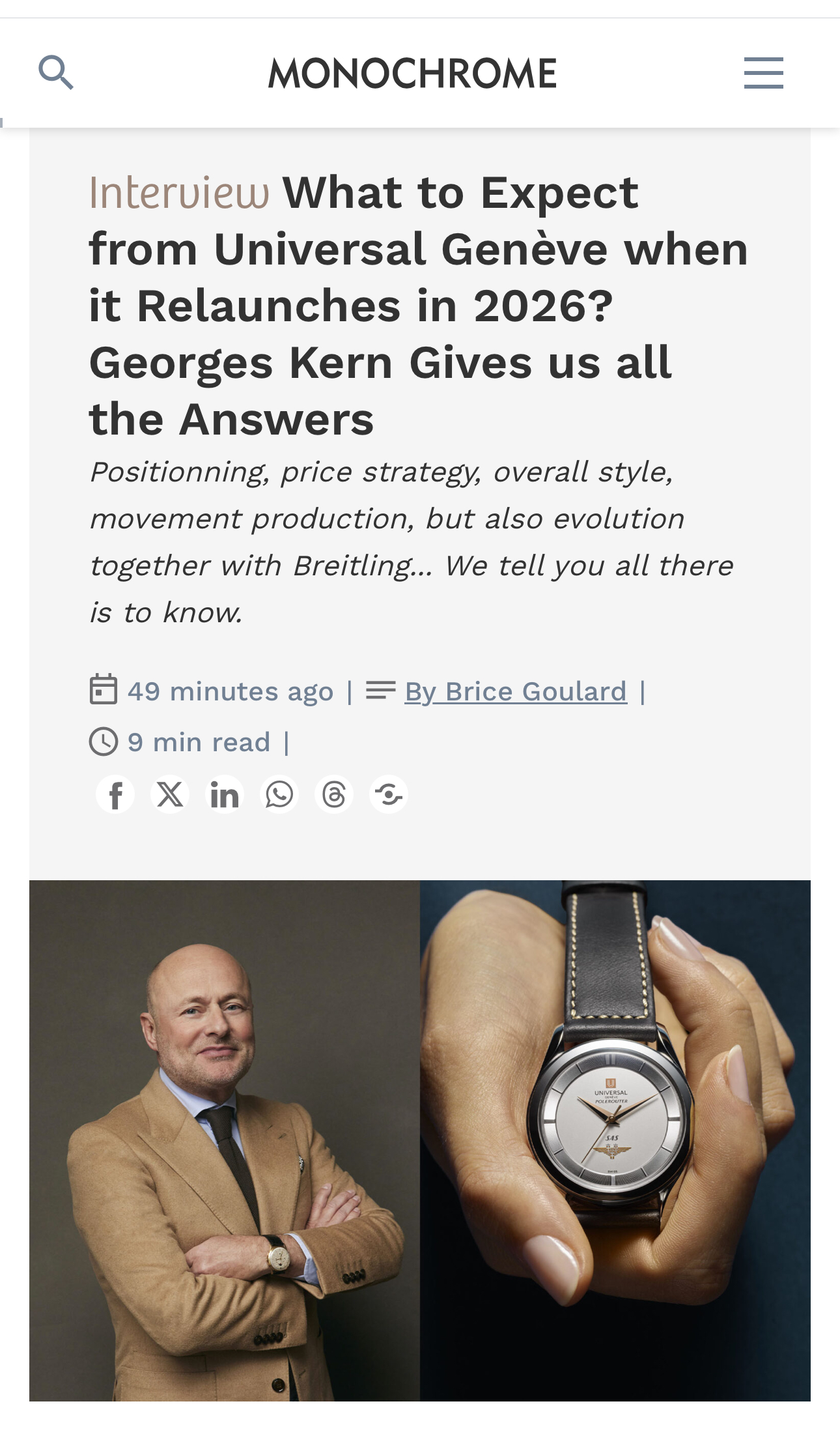
Task: Open the portrait photo of man in tan blazer
Action: click(225, 1140)
